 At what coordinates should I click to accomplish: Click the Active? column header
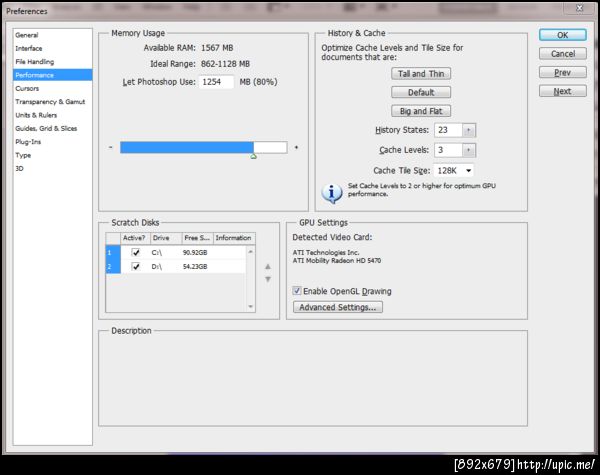click(135, 238)
